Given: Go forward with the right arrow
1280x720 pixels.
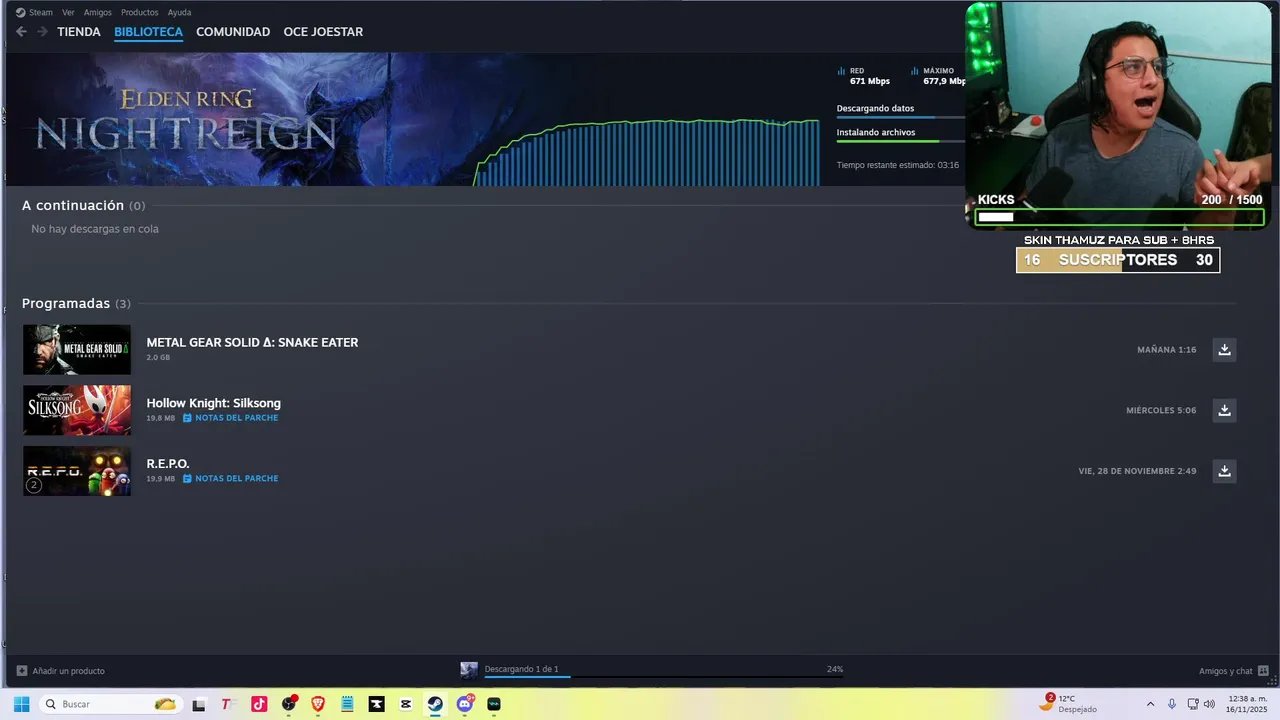Looking at the screenshot, I should [42, 32].
